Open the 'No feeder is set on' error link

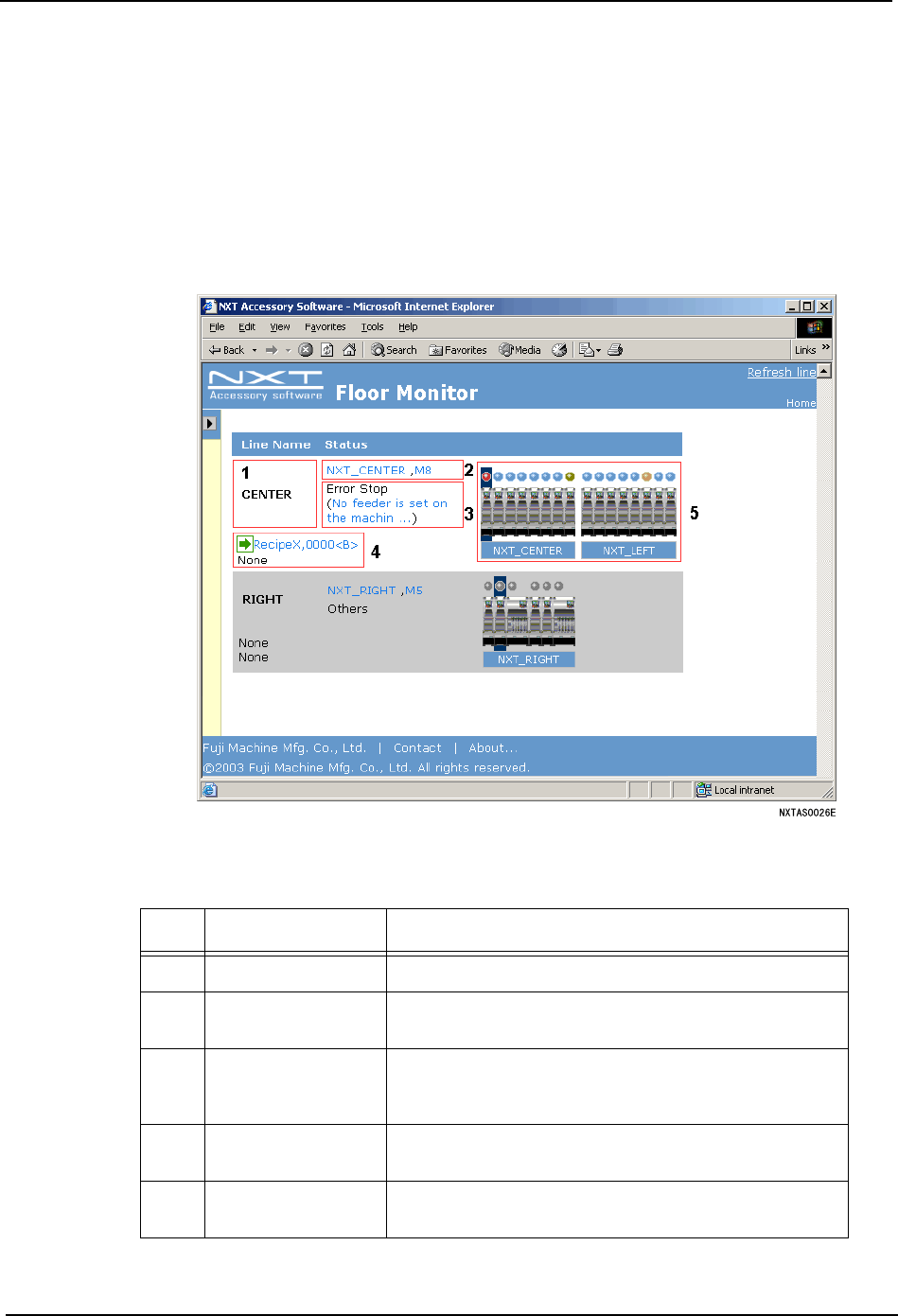point(387,511)
